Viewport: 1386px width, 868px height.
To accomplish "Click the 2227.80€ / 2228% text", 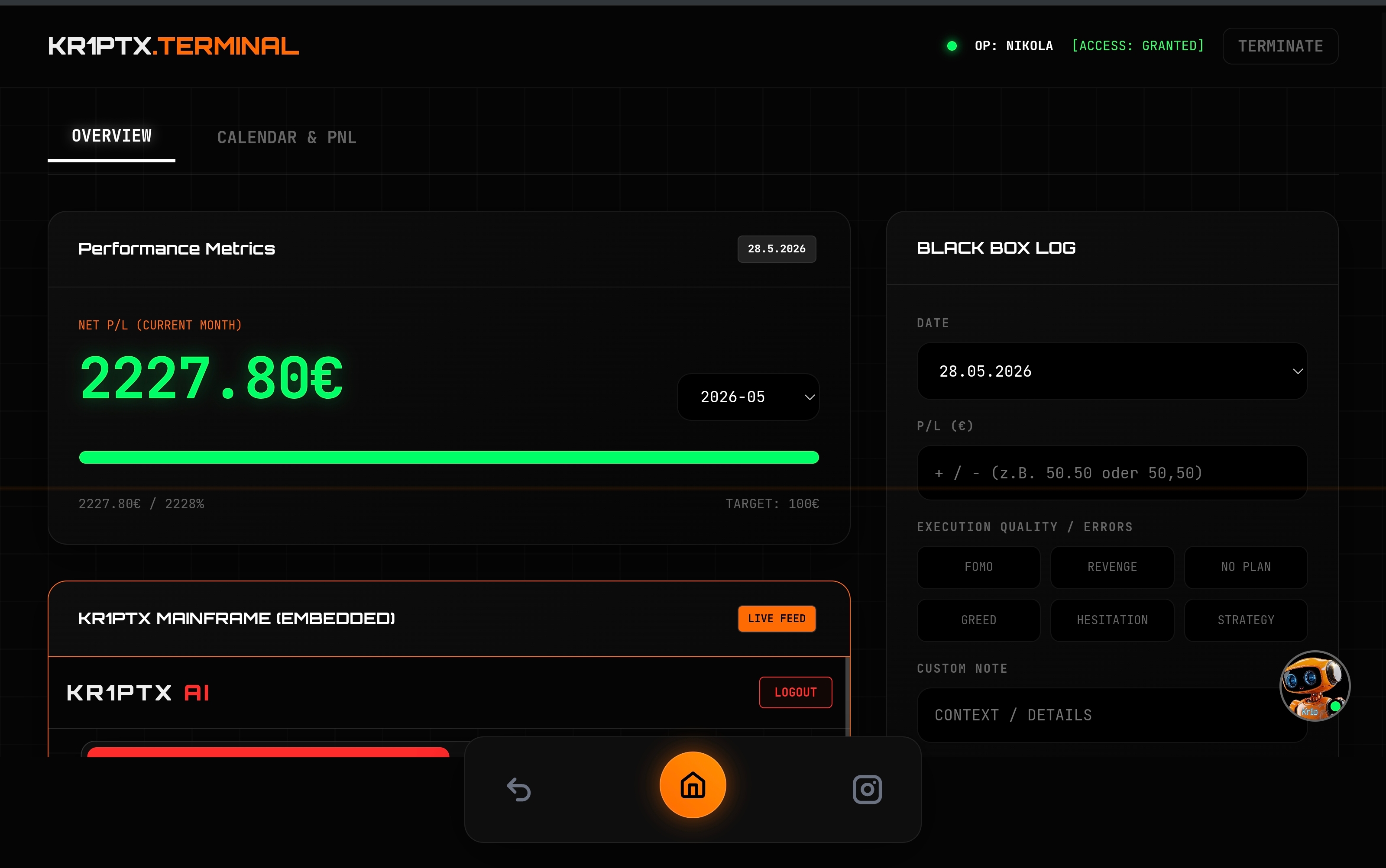I will pyautogui.click(x=141, y=504).
